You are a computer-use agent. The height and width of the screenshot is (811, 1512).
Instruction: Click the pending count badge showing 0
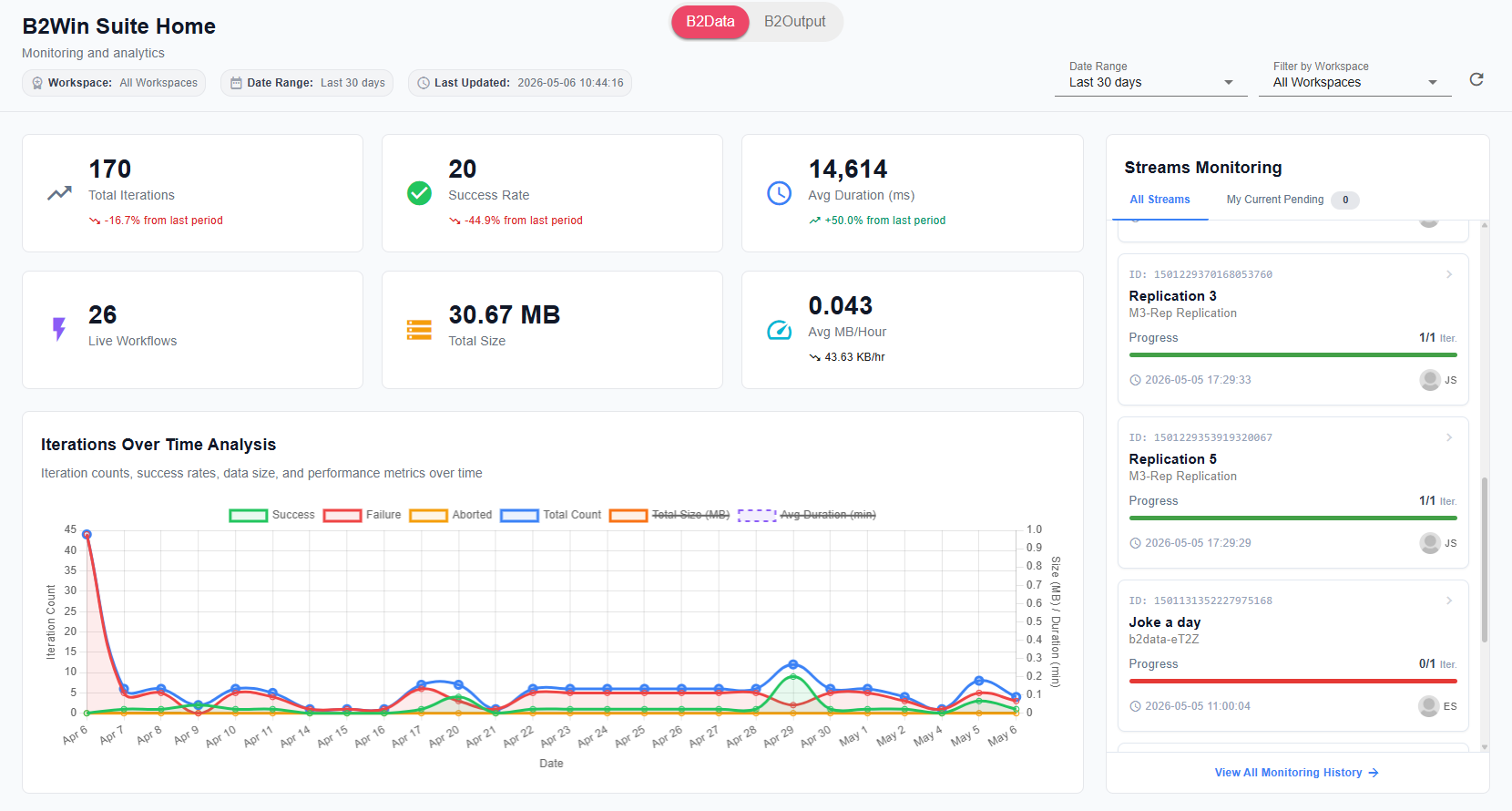tap(1345, 200)
